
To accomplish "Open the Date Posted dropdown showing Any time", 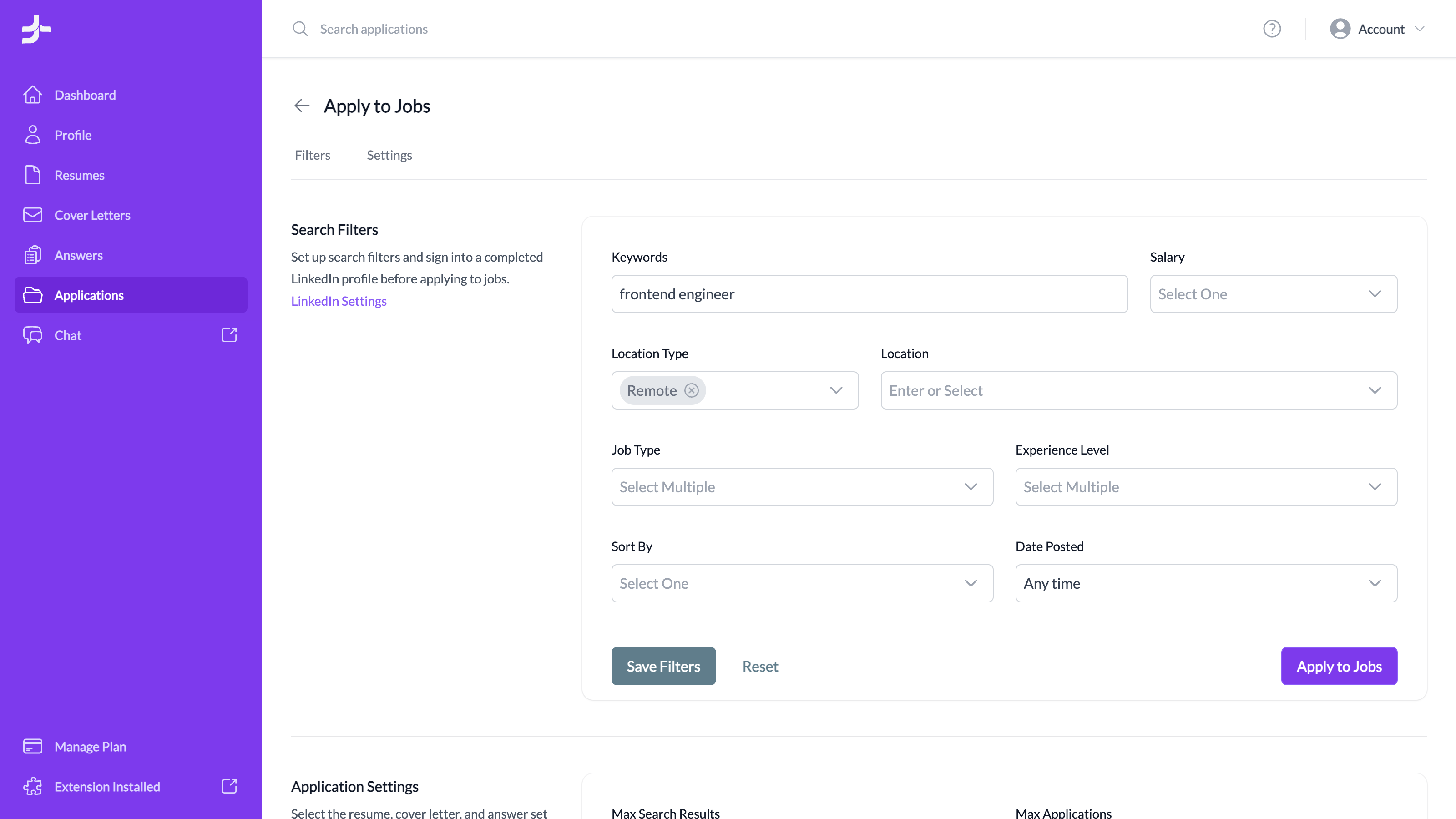I will coord(1206,583).
